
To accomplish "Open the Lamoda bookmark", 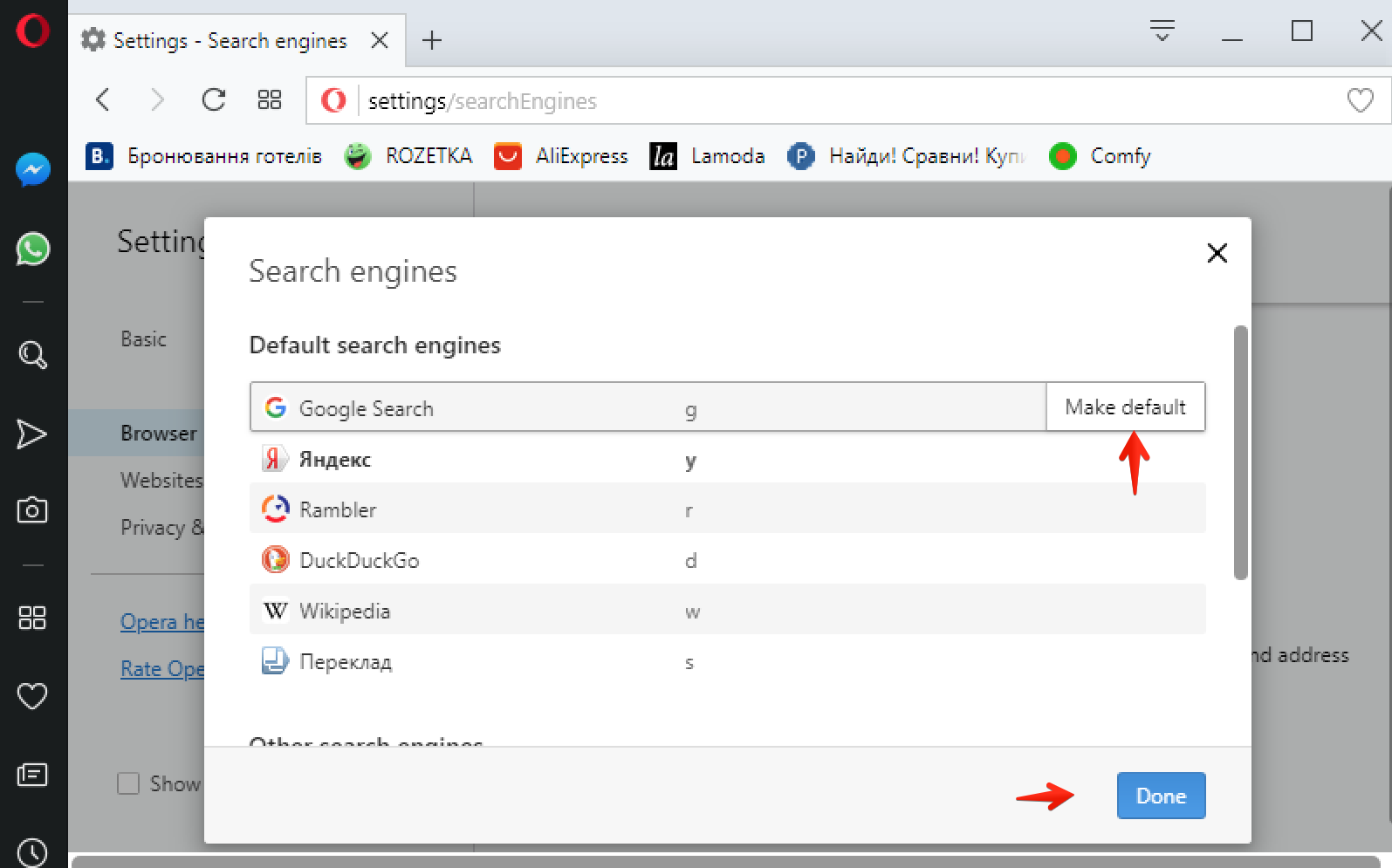I will click(708, 156).
